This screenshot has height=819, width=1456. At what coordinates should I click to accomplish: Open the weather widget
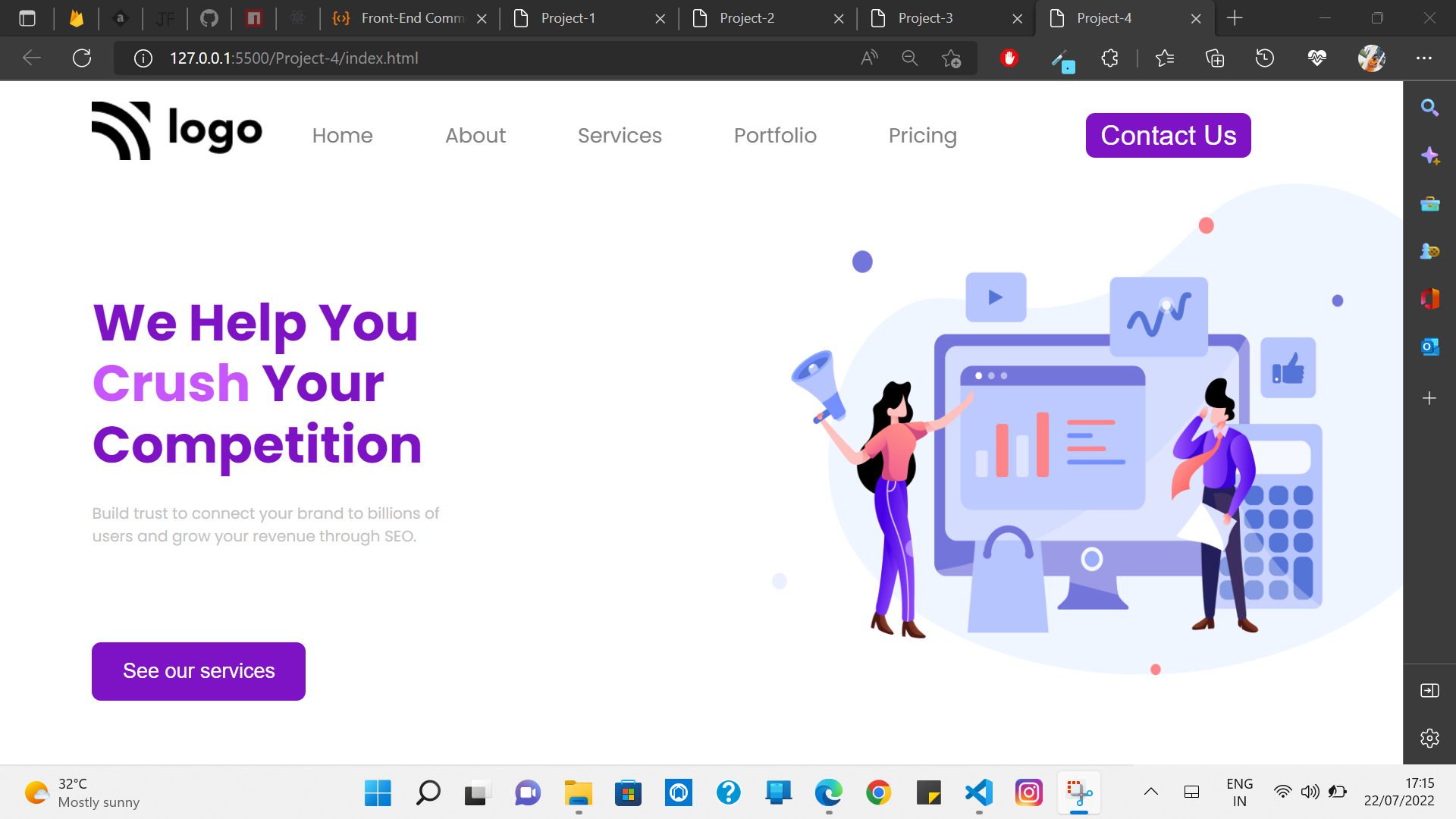(82, 792)
